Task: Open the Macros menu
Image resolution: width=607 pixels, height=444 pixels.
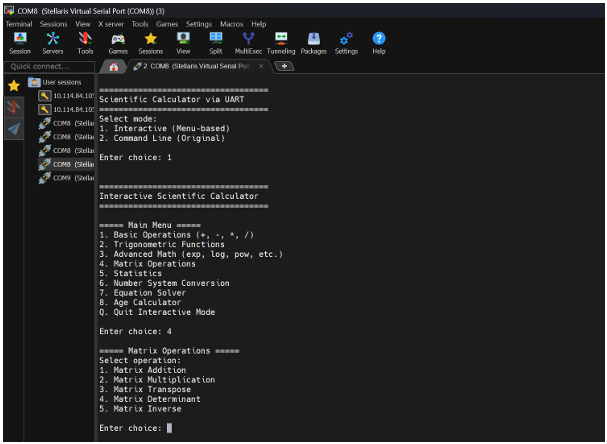Action: click(x=232, y=23)
